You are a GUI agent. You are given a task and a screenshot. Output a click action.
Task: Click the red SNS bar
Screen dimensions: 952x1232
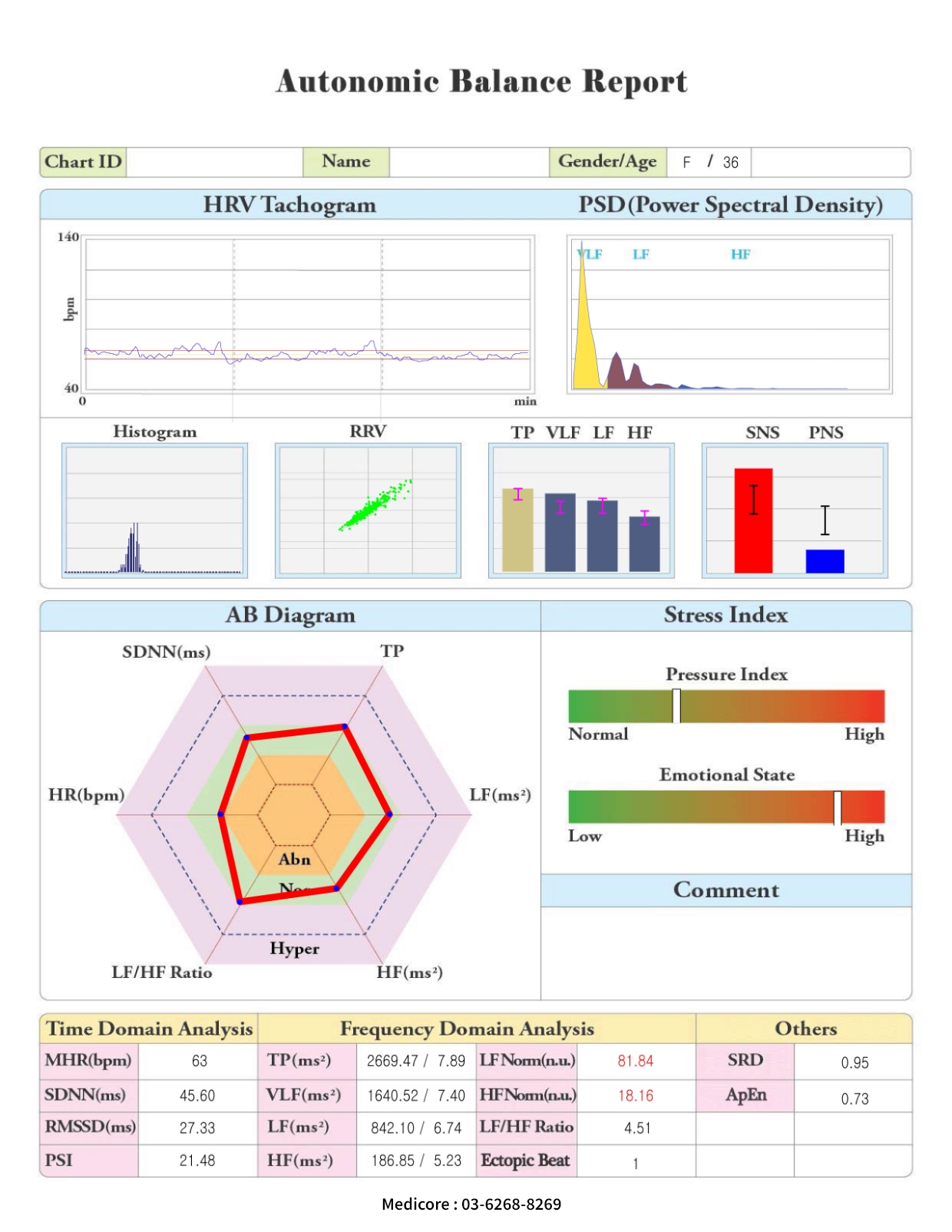pyautogui.click(x=753, y=520)
